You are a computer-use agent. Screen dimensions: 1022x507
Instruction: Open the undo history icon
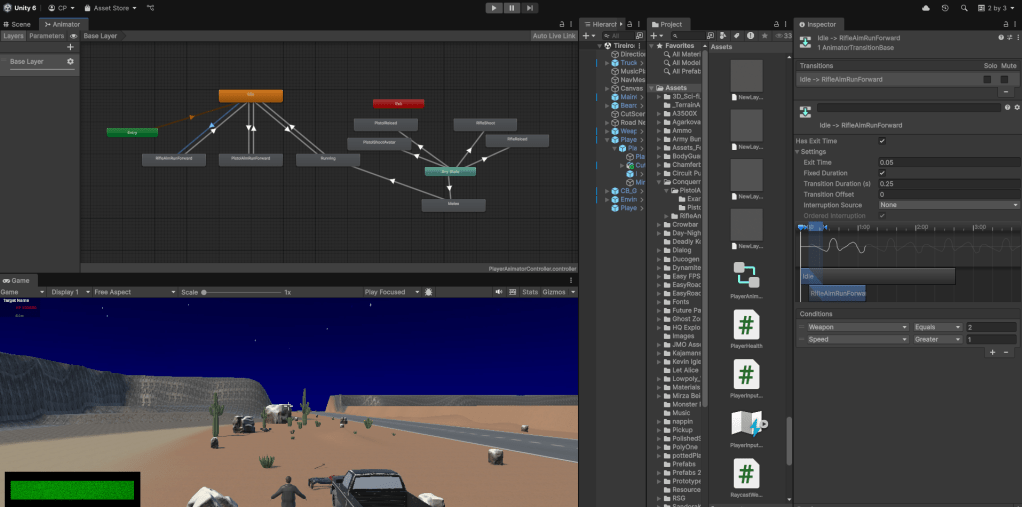(x=944, y=8)
